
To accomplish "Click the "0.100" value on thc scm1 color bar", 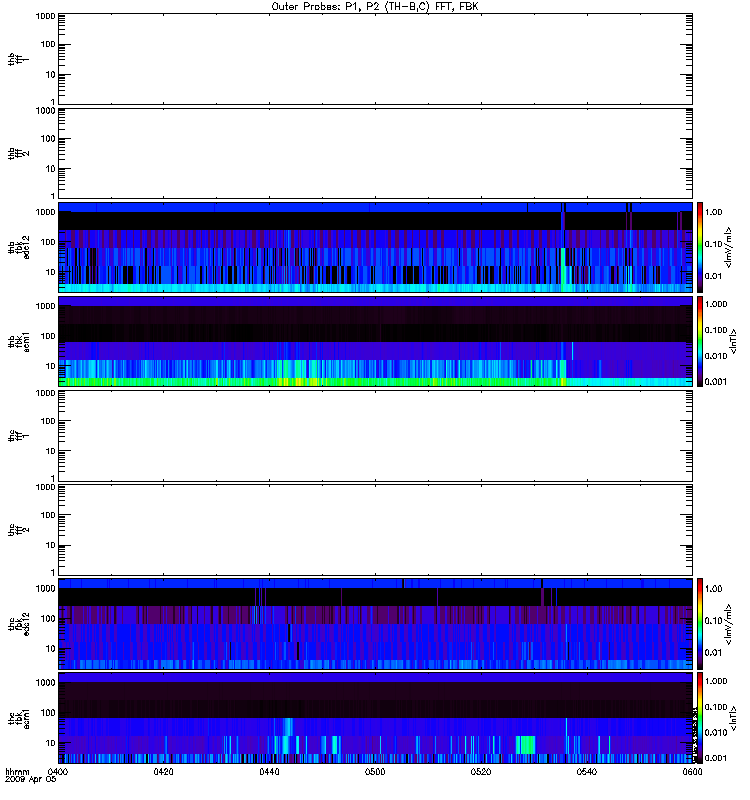I will point(715,707).
